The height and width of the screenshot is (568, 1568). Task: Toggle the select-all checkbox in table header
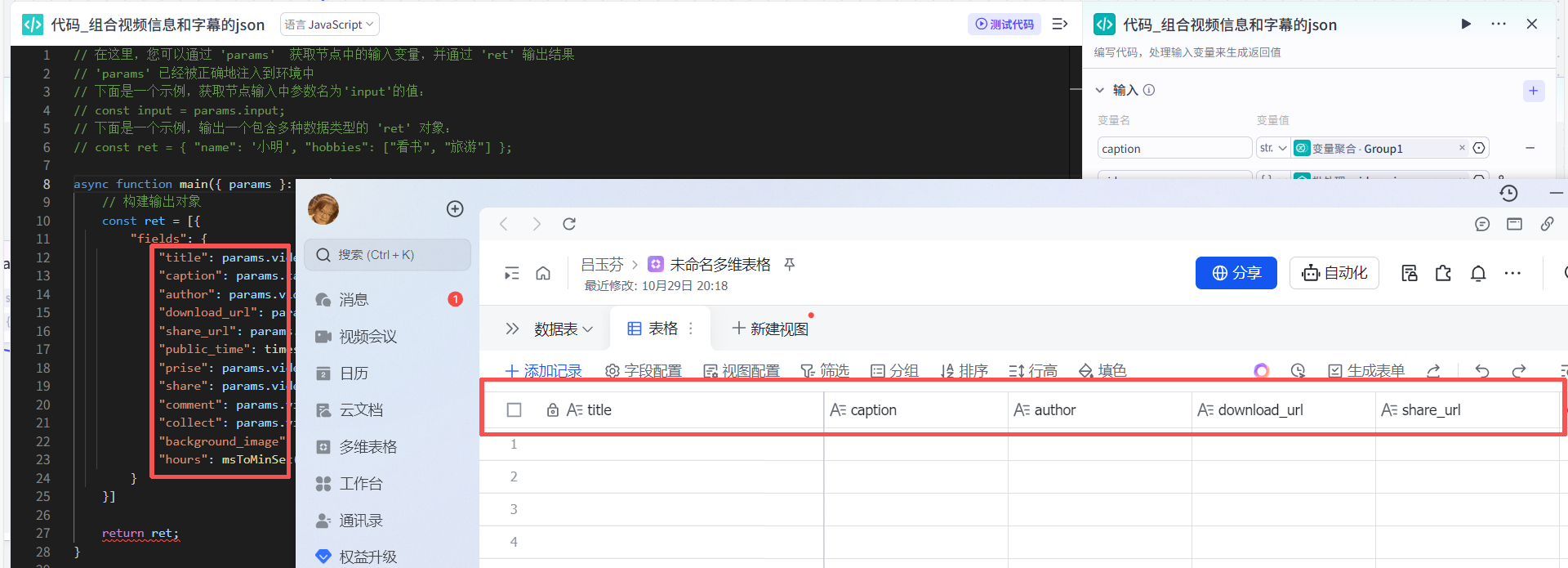coord(514,410)
